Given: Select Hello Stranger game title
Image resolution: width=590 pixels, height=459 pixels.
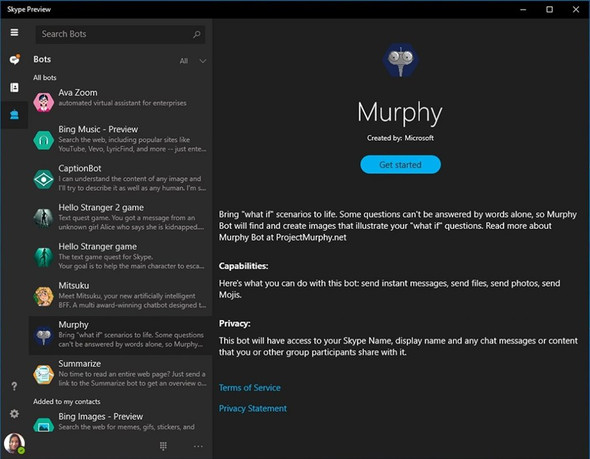Looking at the screenshot, I should (97, 247).
